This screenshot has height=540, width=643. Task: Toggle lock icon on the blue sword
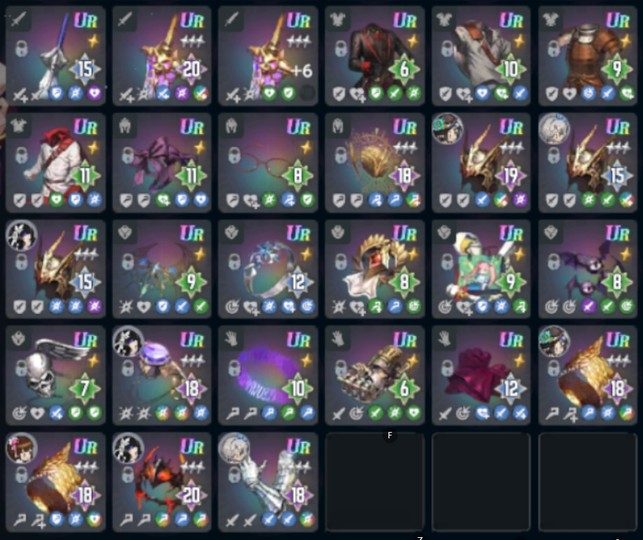click(21, 48)
